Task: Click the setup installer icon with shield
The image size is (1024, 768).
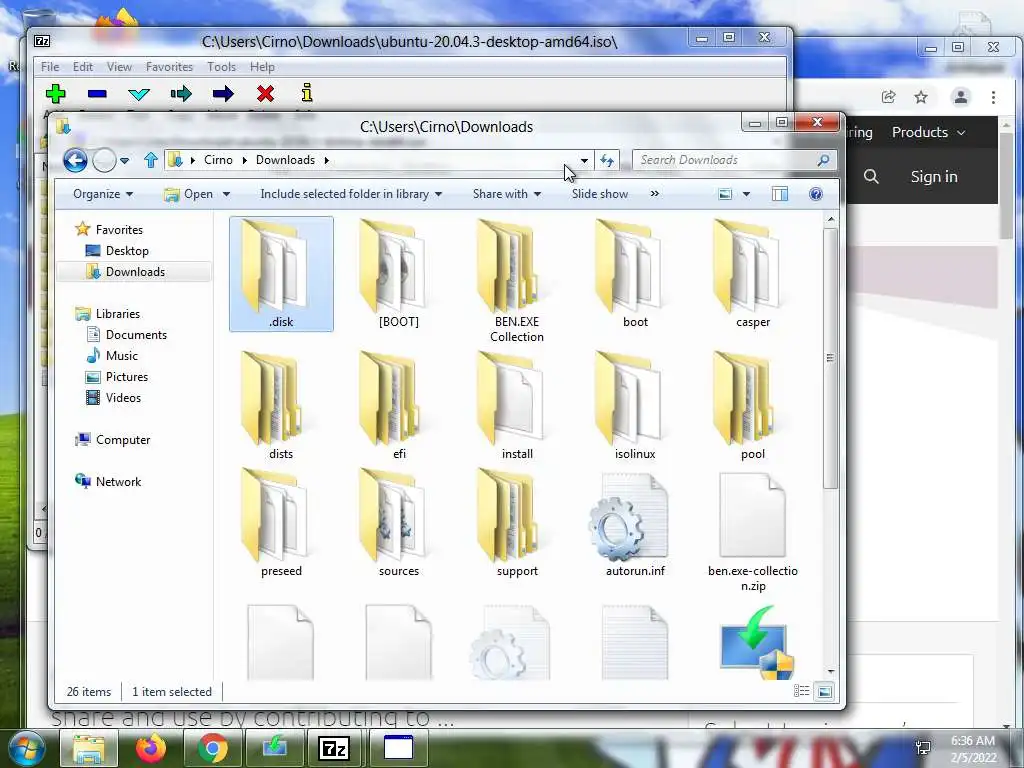Action: coord(756,643)
